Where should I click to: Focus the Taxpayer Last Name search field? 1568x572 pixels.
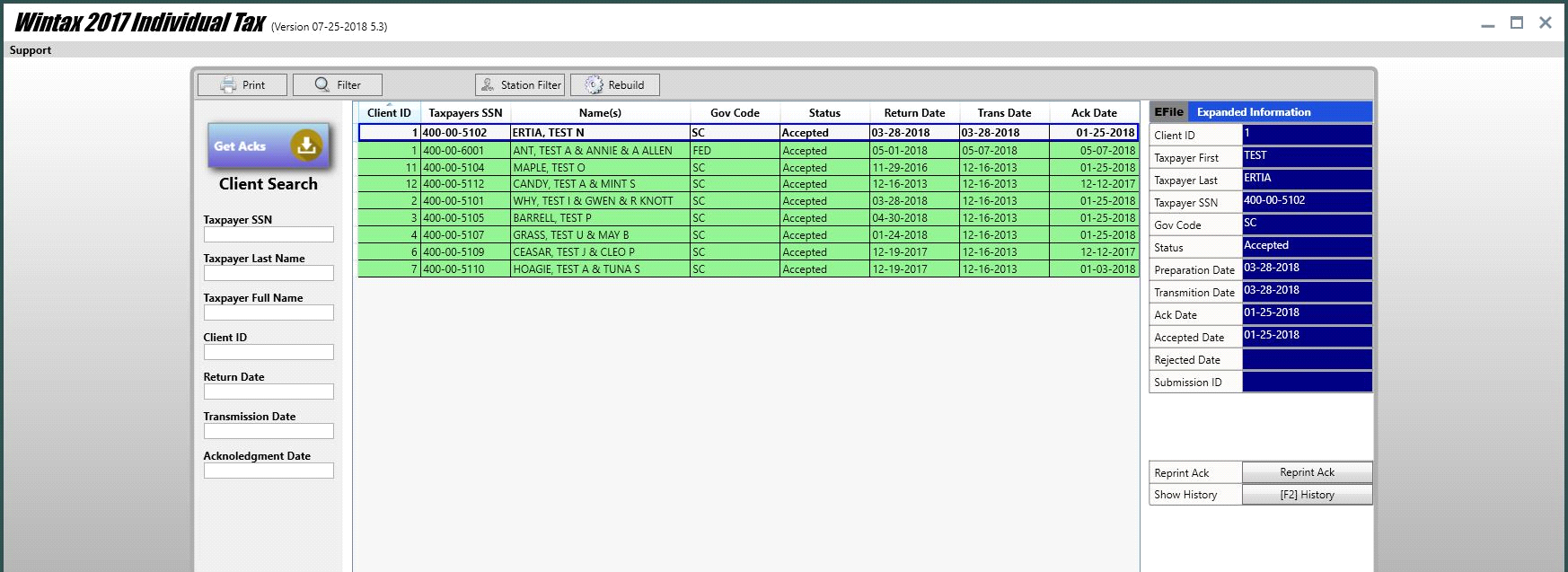point(269,273)
